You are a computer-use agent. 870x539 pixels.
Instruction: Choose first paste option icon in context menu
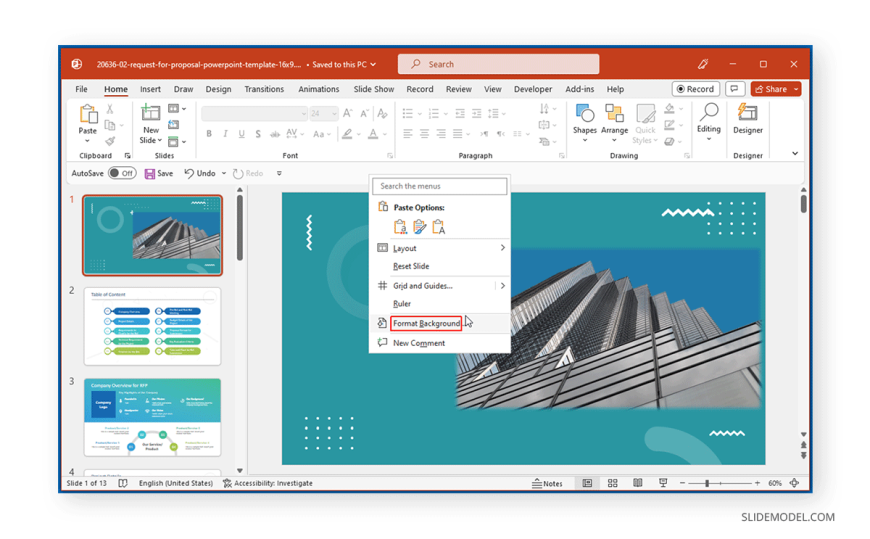[x=400, y=227]
